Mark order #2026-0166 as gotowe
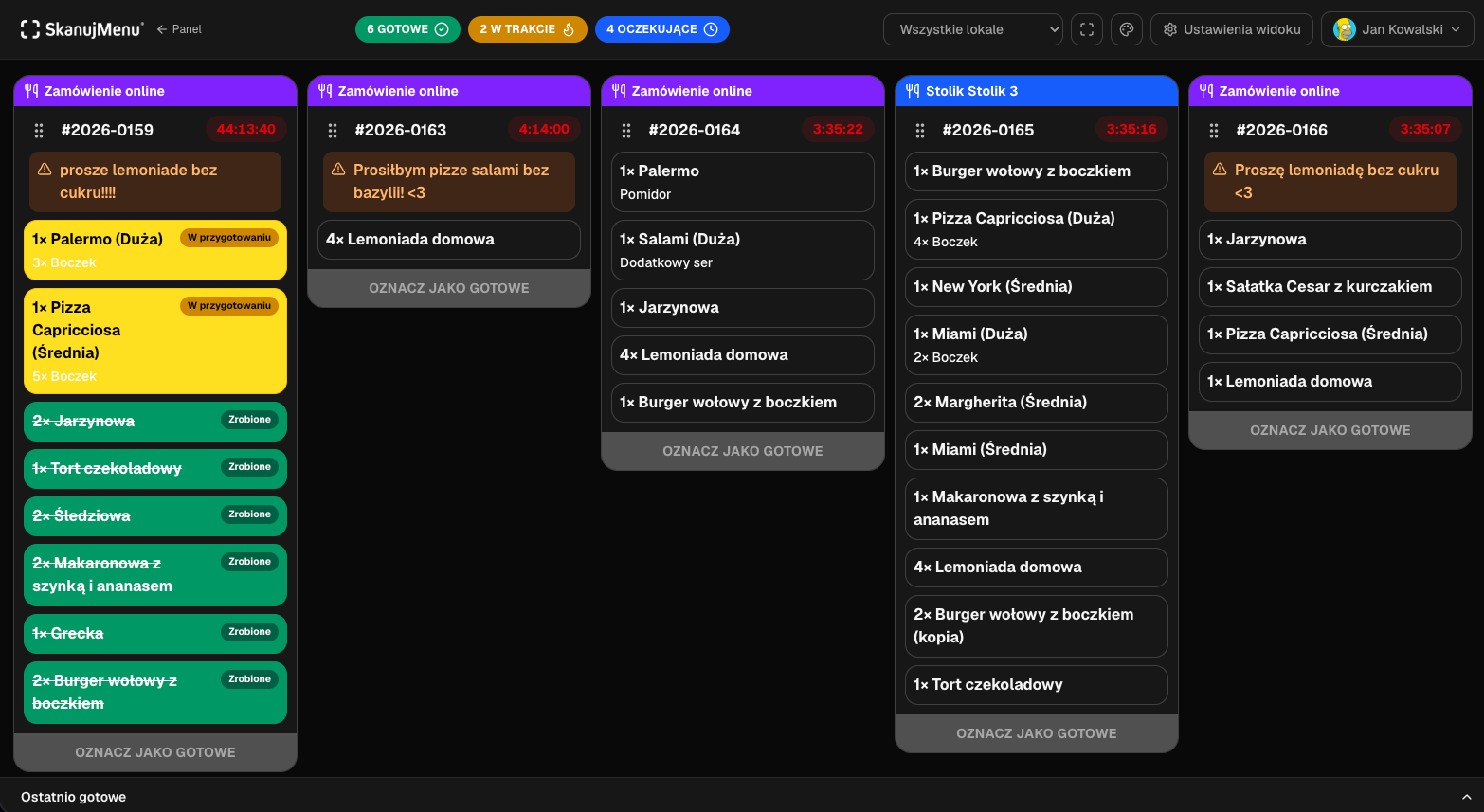 pyautogui.click(x=1330, y=430)
